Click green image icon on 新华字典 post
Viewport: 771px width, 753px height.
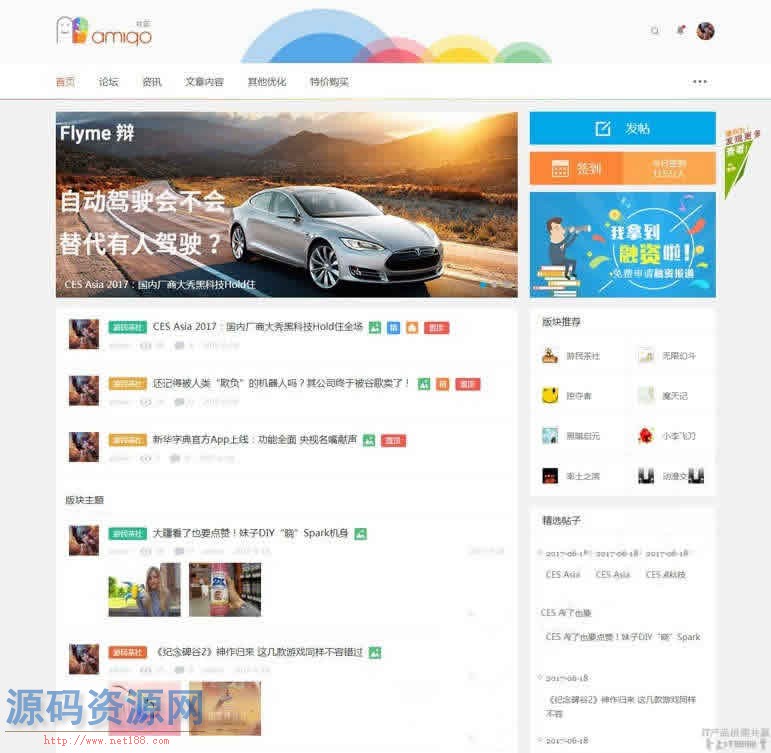[x=369, y=440]
